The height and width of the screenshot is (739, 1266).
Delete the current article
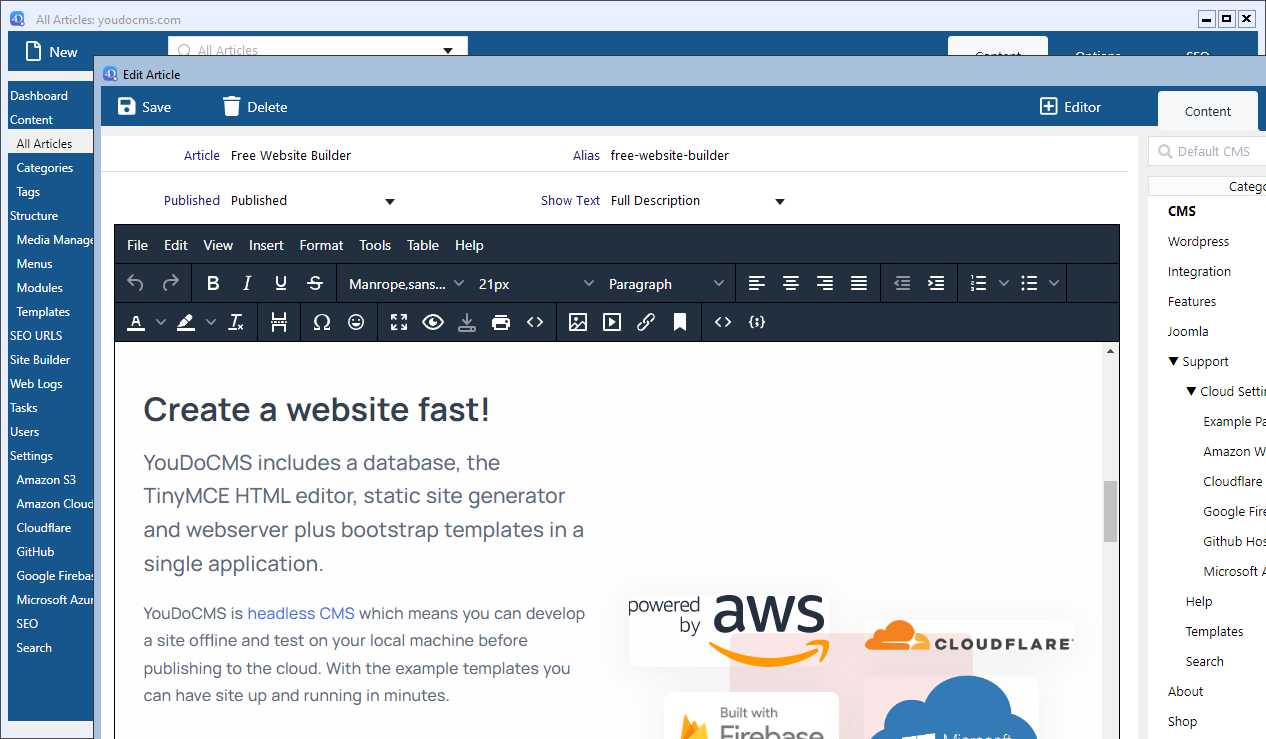(x=254, y=107)
